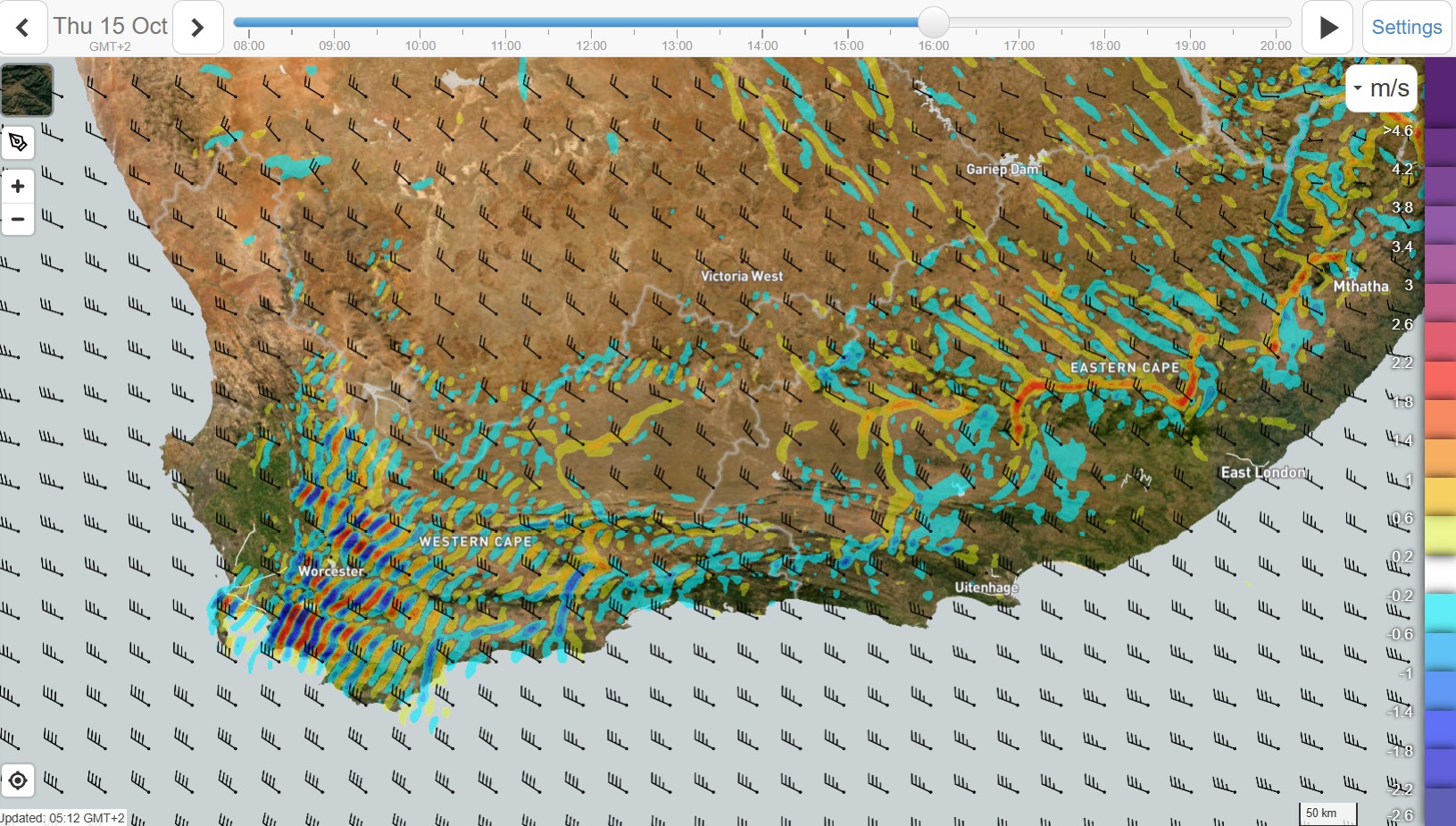This screenshot has height=826, width=1456.
Task: Click the EASTERN CAPE province label
Action: [x=1125, y=368]
